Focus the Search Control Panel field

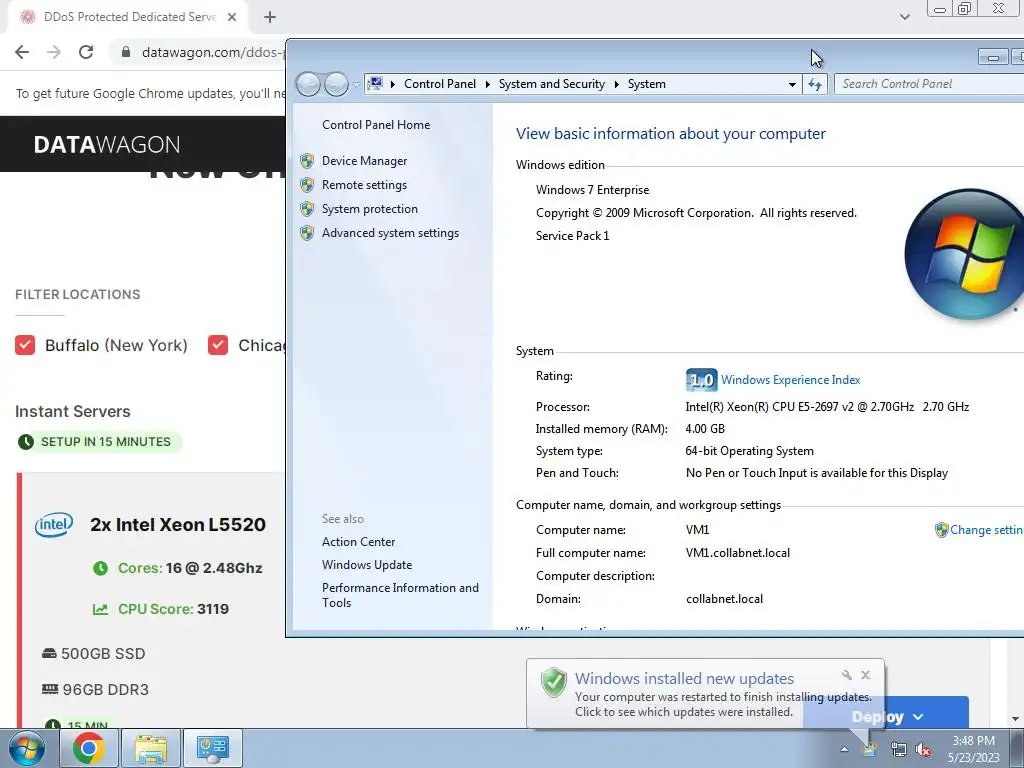point(929,84)
